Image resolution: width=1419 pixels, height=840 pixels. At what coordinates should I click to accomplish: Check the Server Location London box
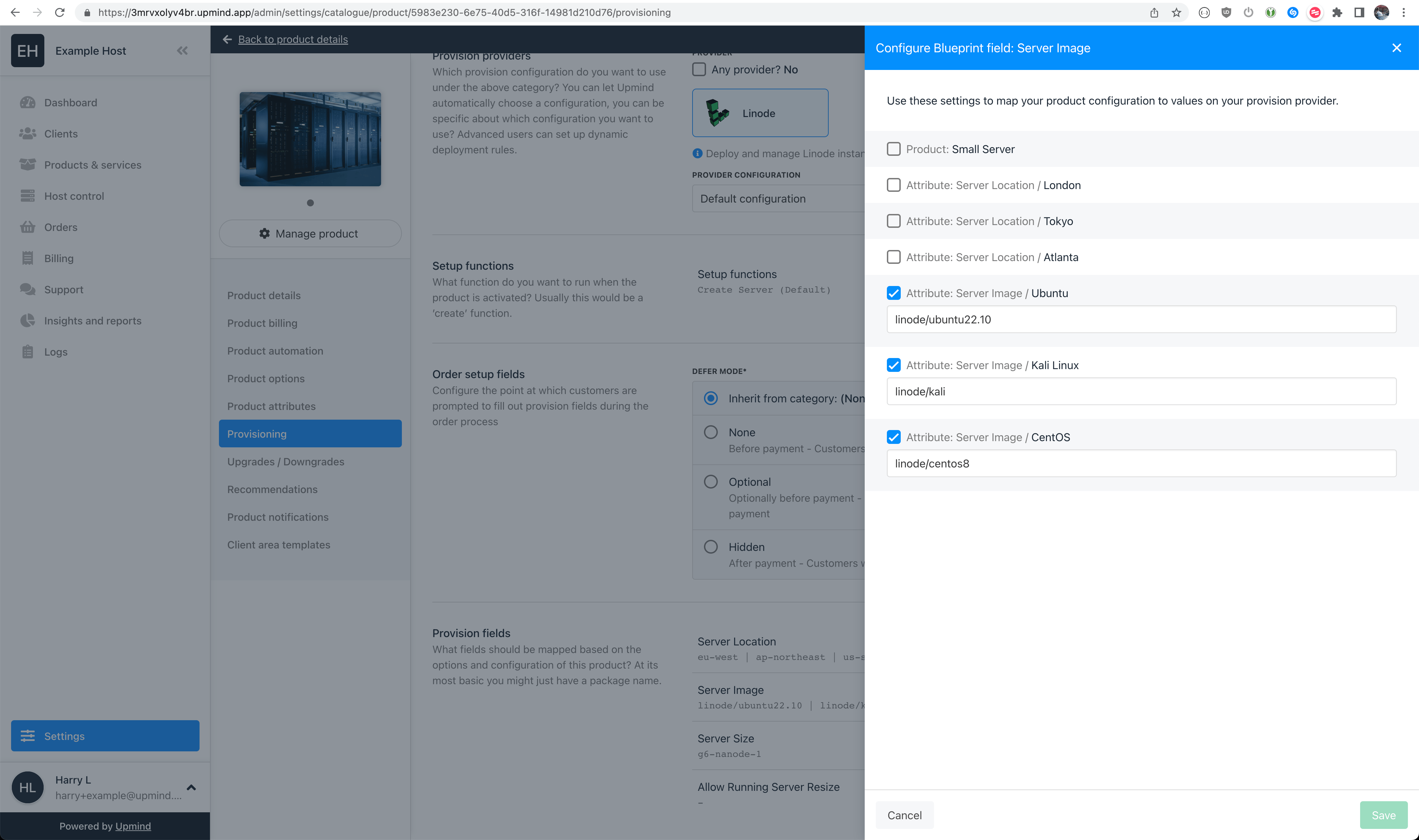coord(893,185)
